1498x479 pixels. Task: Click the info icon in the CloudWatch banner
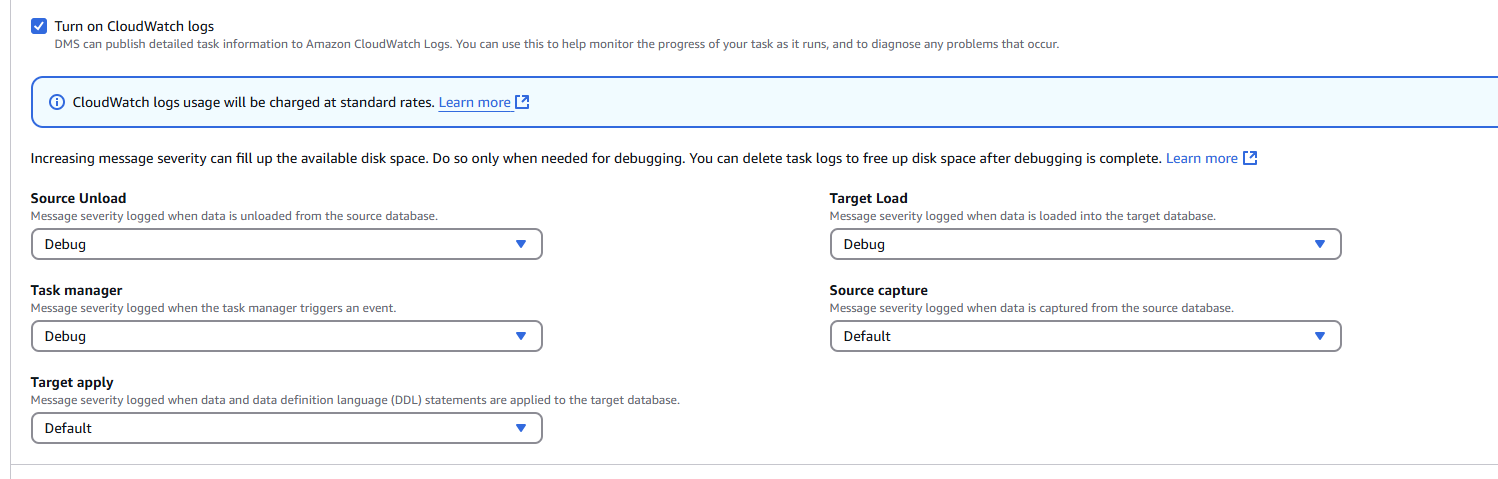(57, 102)
